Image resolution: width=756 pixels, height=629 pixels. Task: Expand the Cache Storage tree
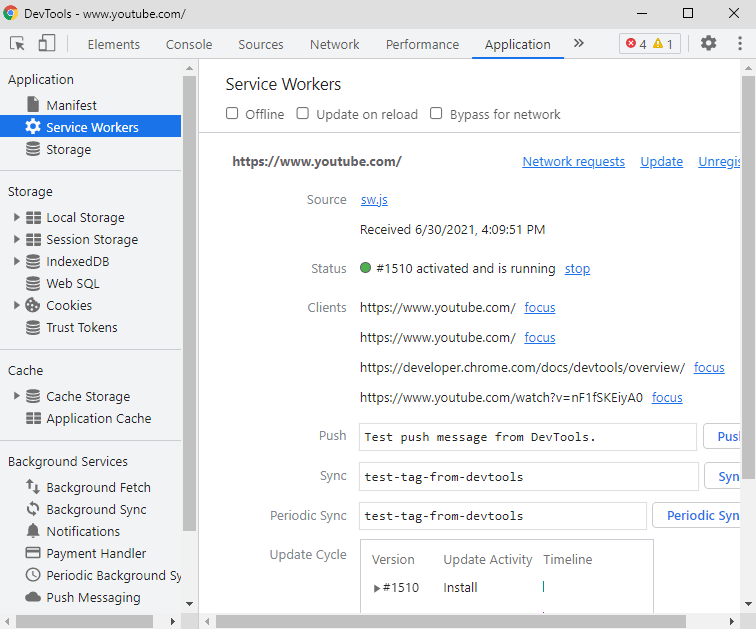tap(16, 396)
